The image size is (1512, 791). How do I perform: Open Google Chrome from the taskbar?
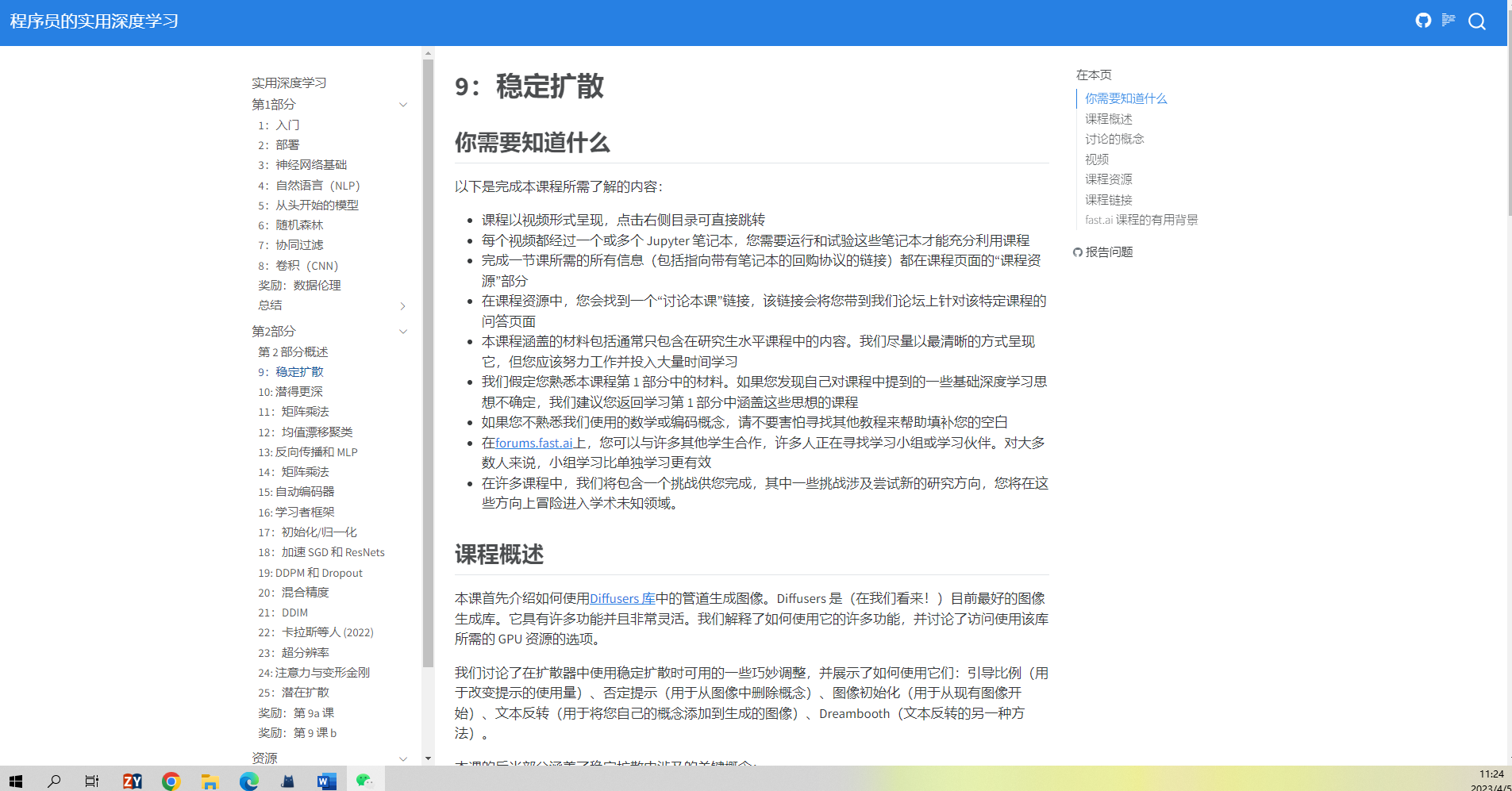[x=171, y=781]
